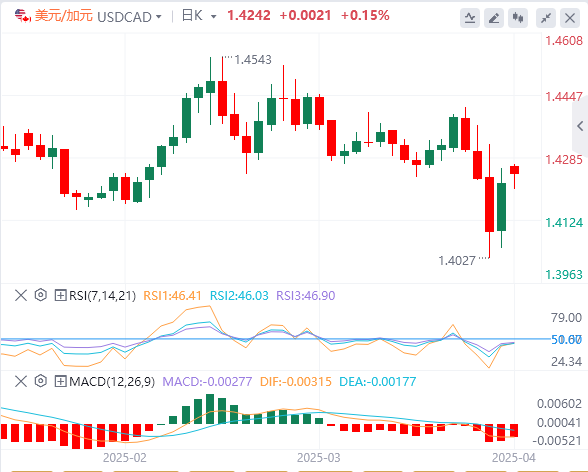This screenshot has width=588, height=472.
Task: Click the 2025-04 date axis label
Action: point(514,458)
